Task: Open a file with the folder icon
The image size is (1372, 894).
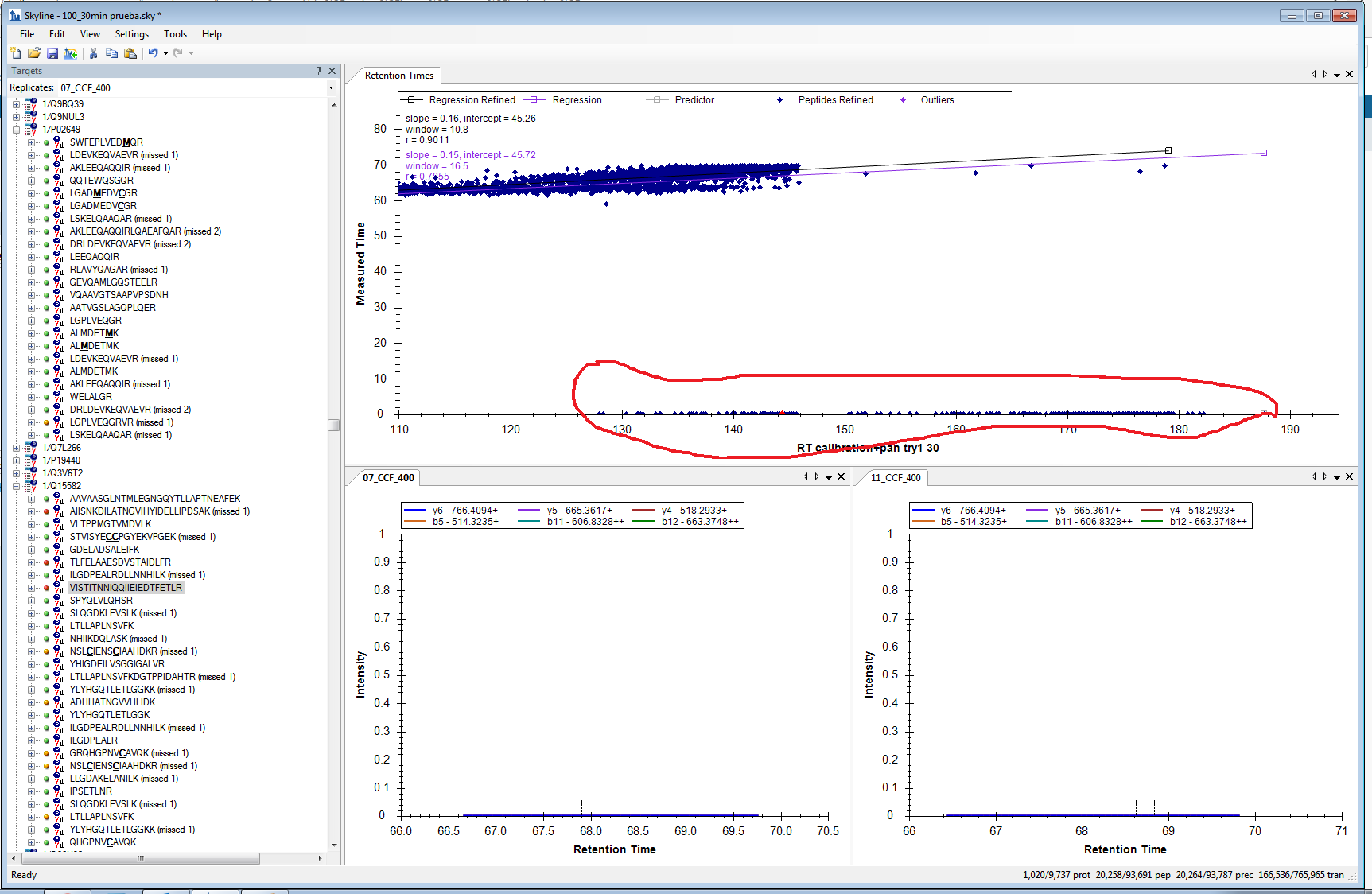Action: 33,53
